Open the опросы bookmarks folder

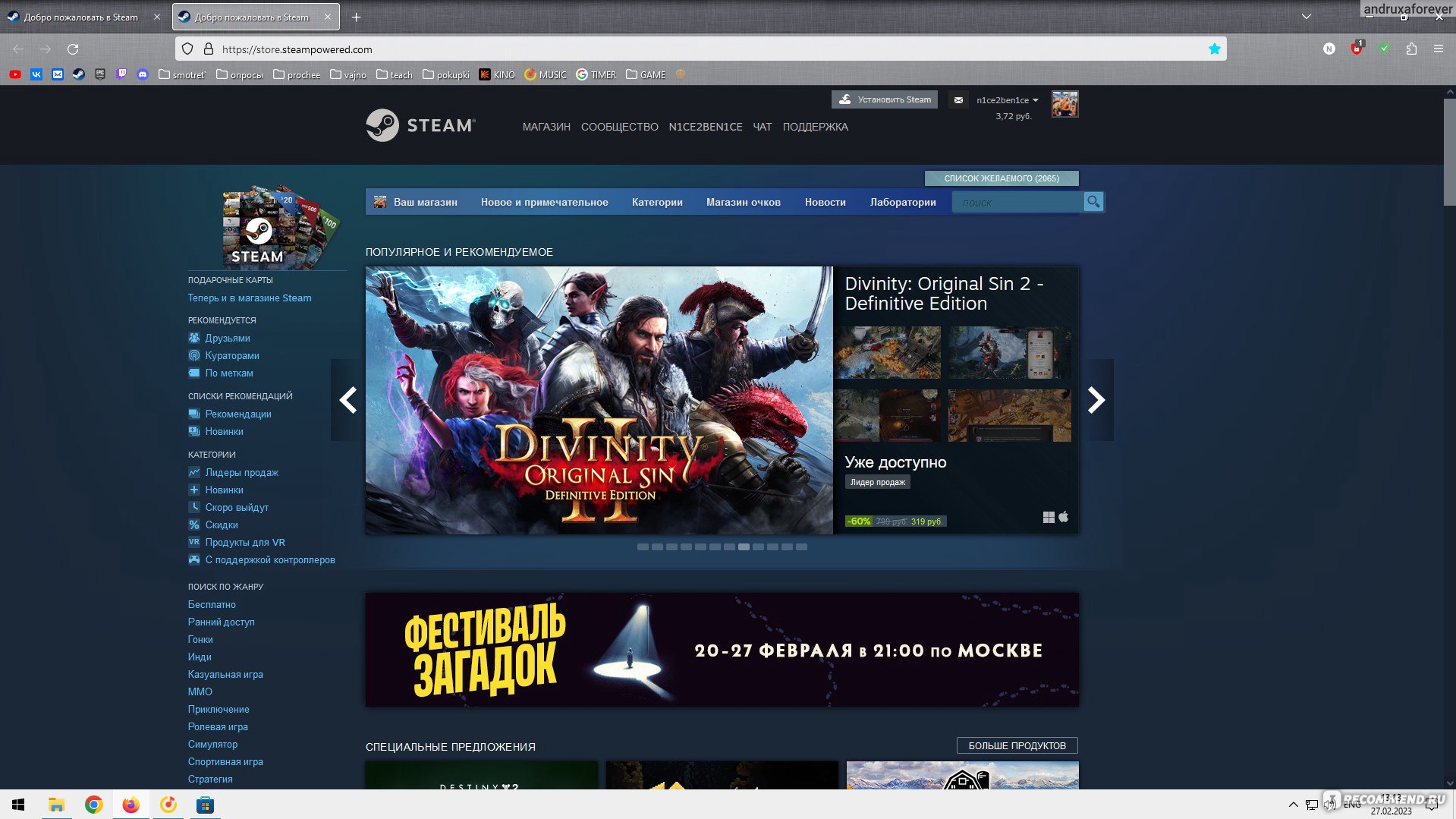(x=239, y=74)
